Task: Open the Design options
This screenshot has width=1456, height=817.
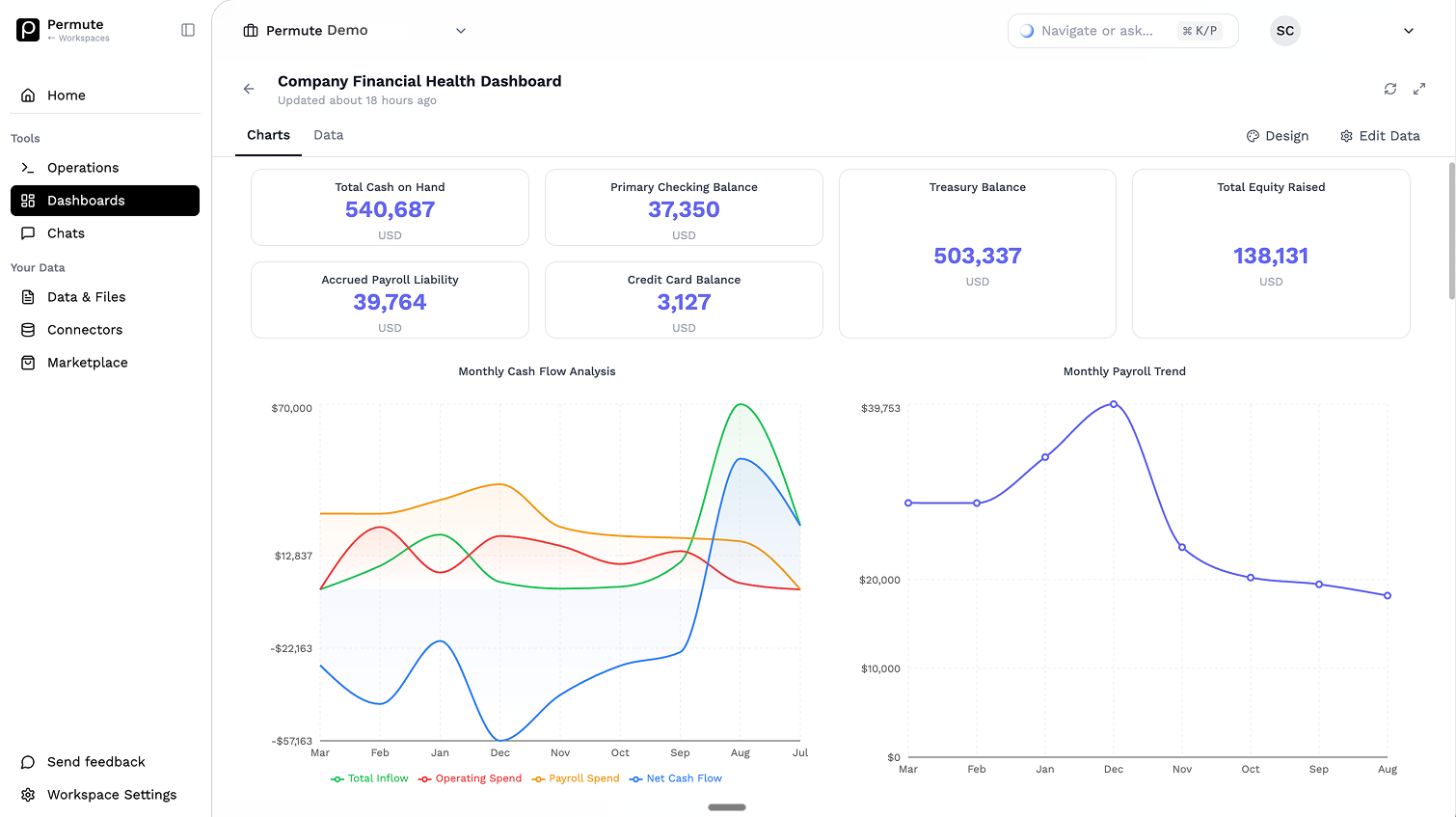Action: tap(1278, 136)
